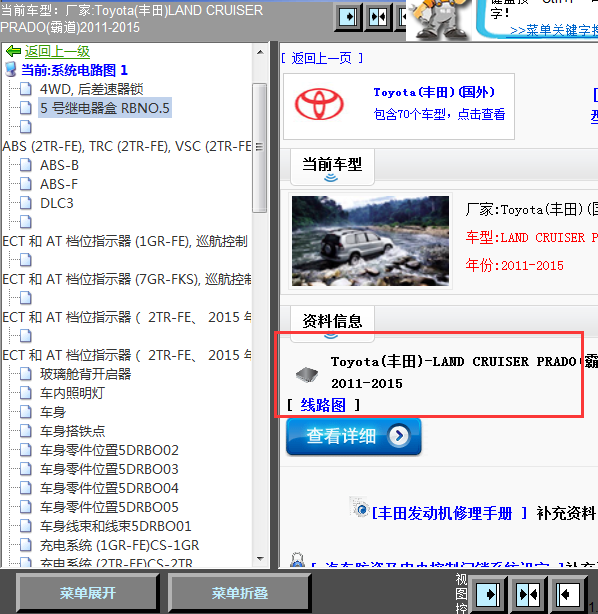Screen dimensions: 598x614
Task: Click ECT 和 AT 档位指示器 (7GR-FKS) entry
Action: (127, 279)
